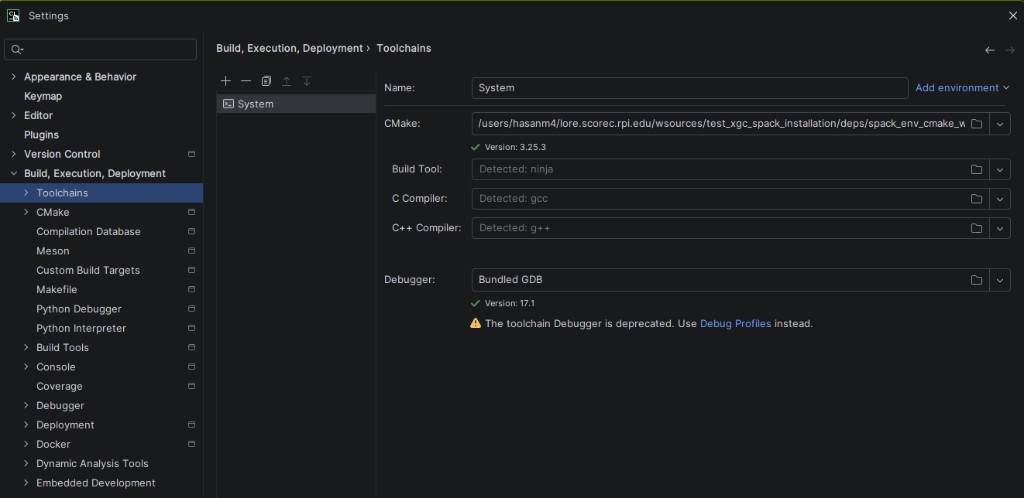Expand Appearance & Behavior section
The height and width of the screenshot is (498, 1024).
pyautogui.click(x=14, y=77)
